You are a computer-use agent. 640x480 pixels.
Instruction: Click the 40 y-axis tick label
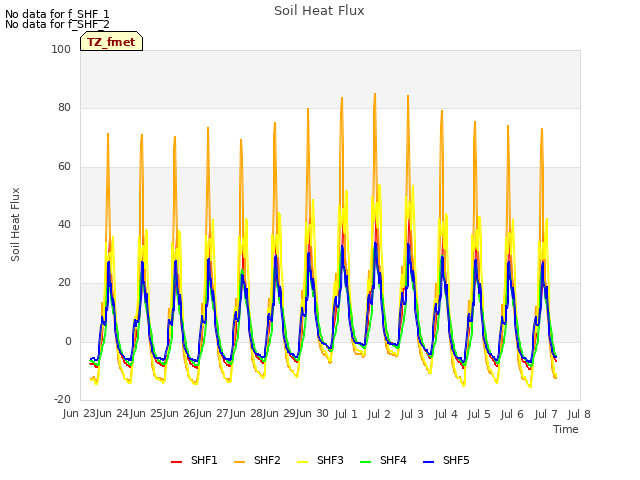tap(64, 224)
